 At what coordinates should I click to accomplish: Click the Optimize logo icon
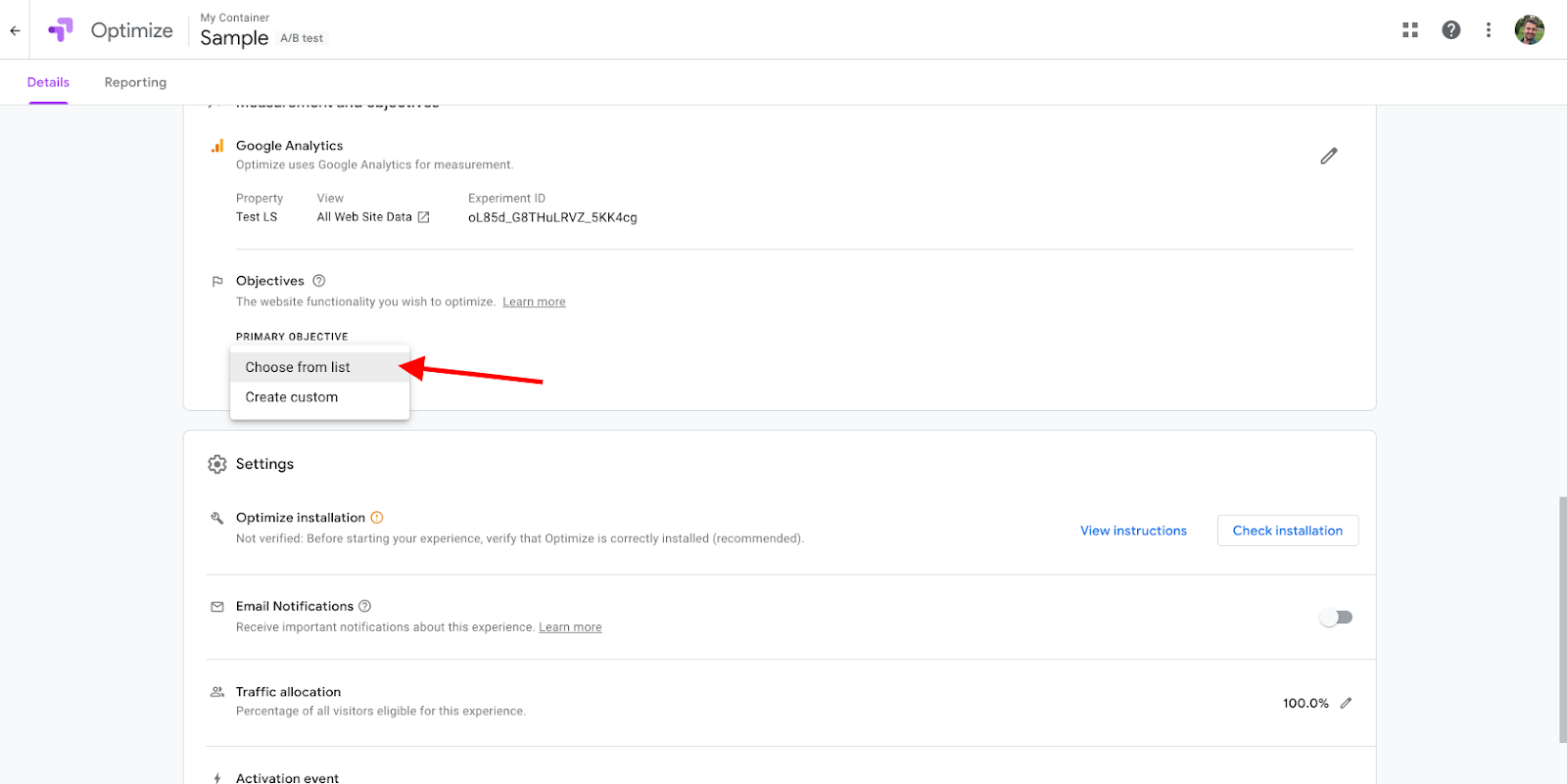tap(61, 30)
